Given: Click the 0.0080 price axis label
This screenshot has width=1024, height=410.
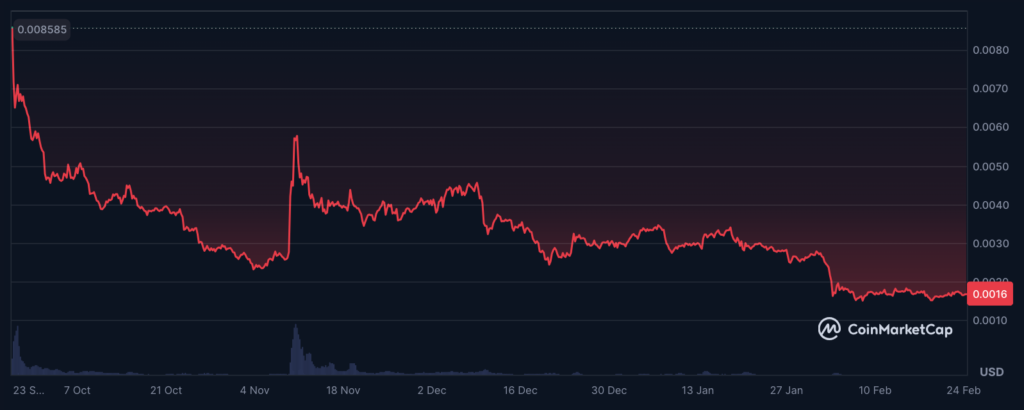Looking at the screenshot, I should pyautogui.click(x=990, y=50).
